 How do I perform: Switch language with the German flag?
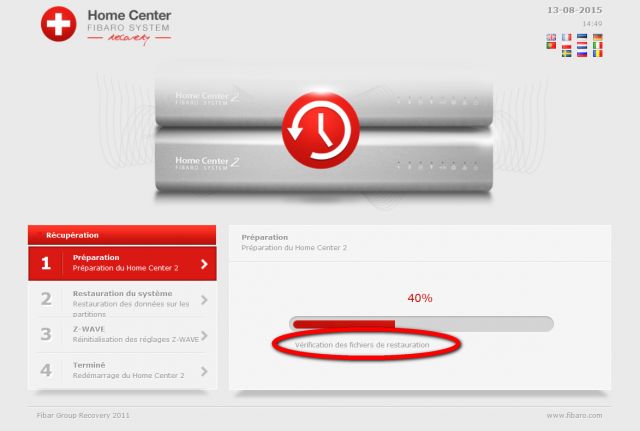pos(598,37)
